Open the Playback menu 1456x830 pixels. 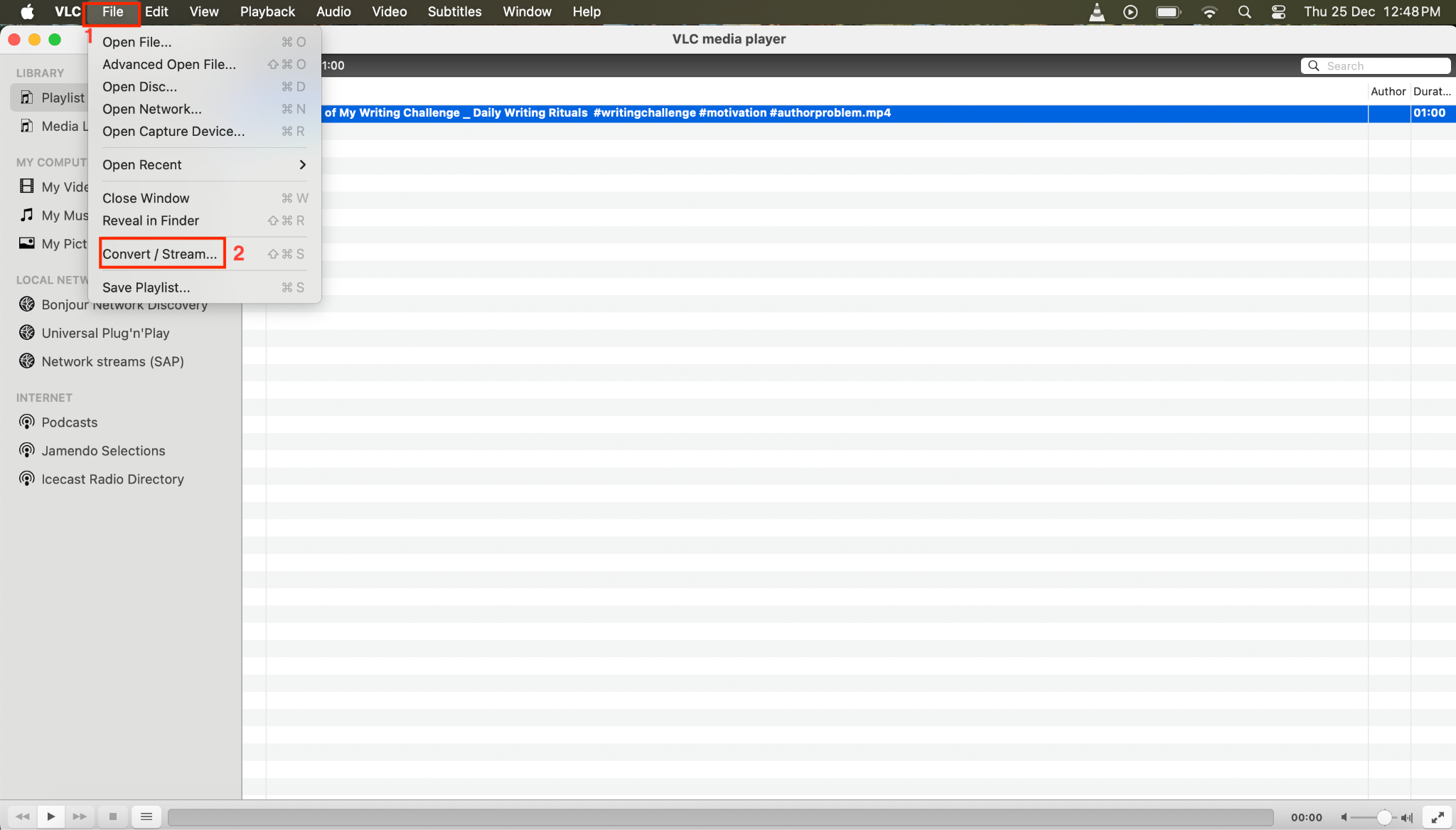click(267, 11)
